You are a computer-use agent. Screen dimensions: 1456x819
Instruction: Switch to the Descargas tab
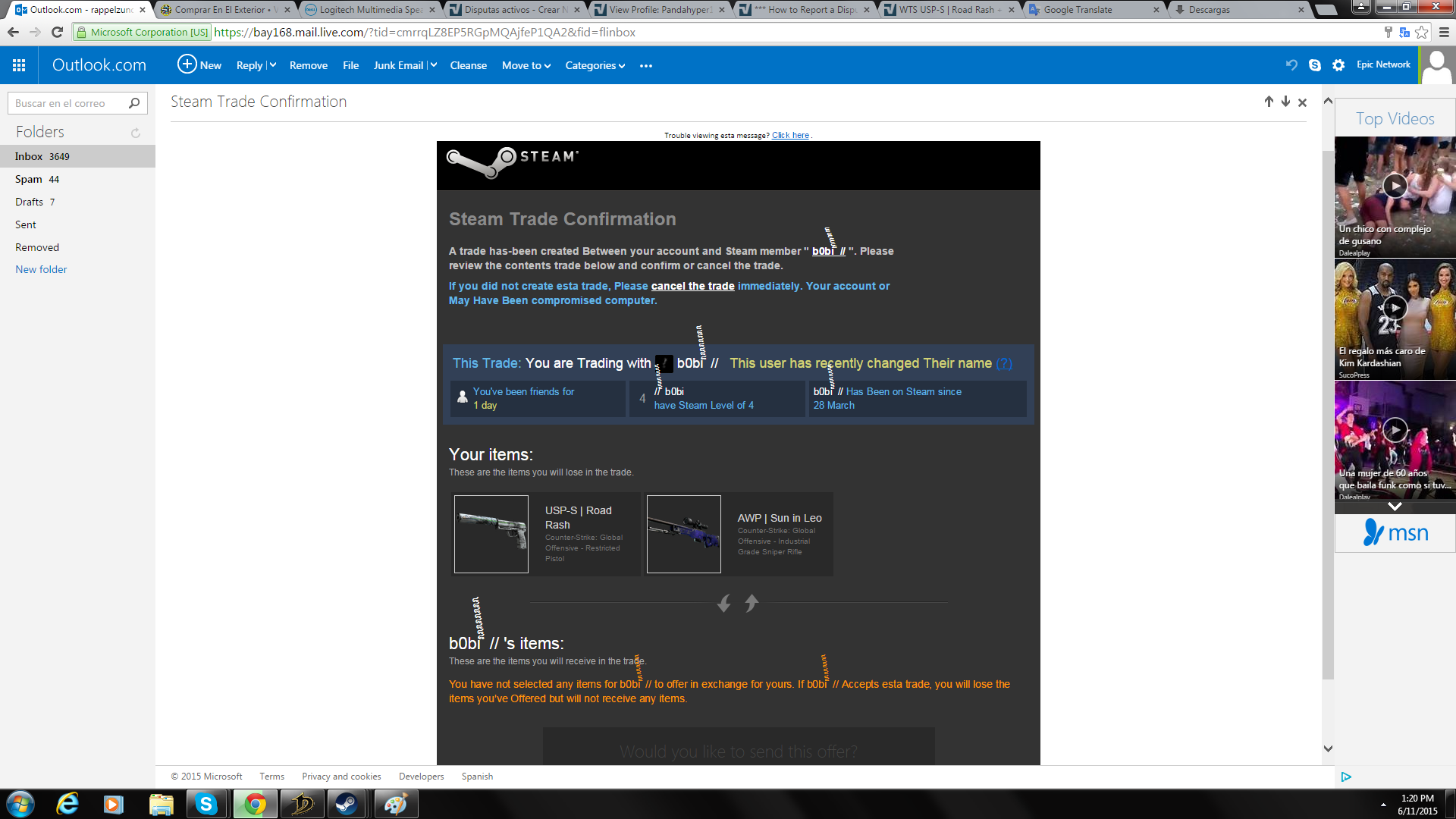[1240, 10]
